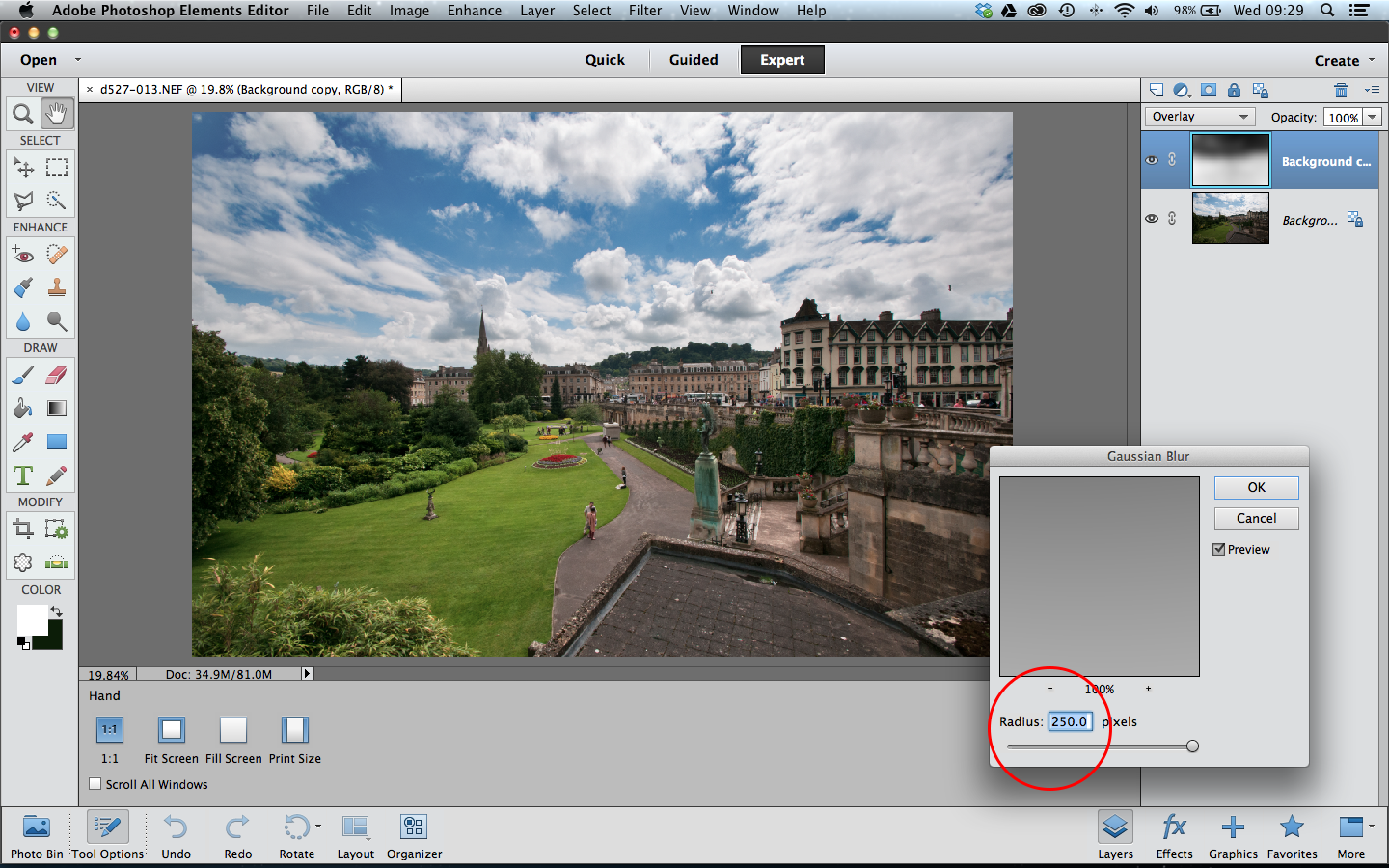Select the Eyedropper color picker tool

[22, 442]
